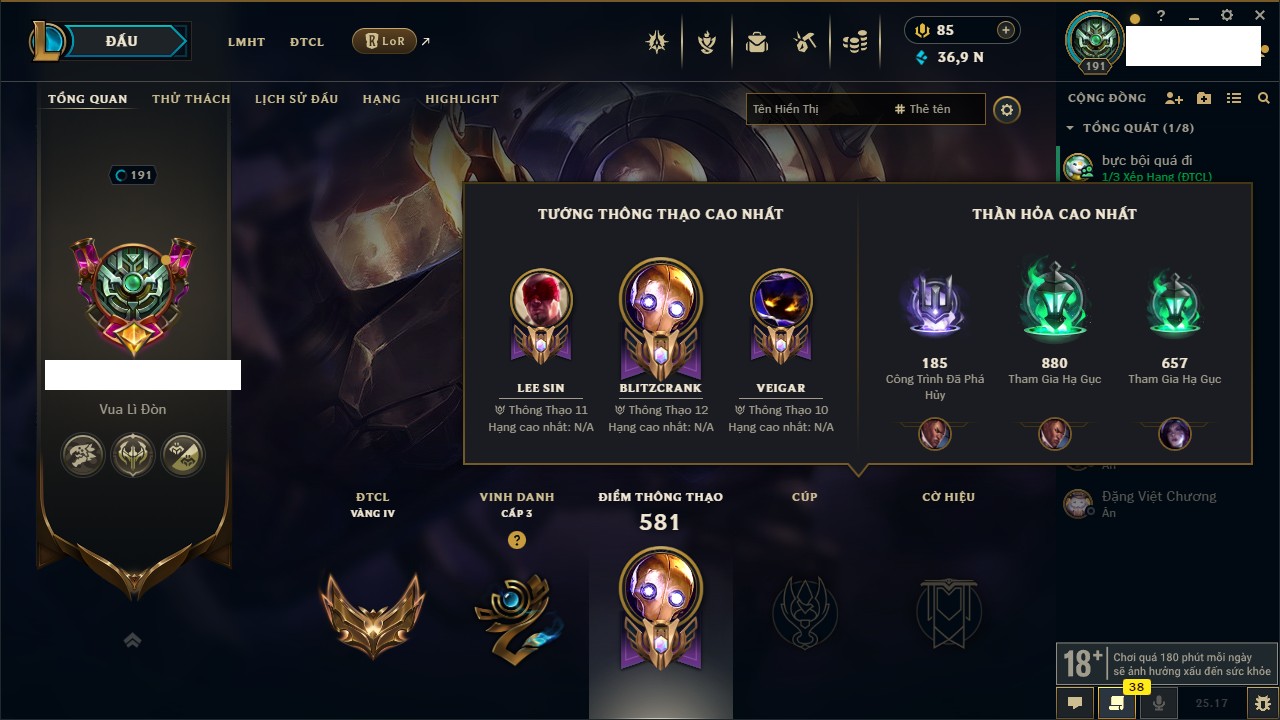This screenshot has height=720, width=1280.
Task: Switch to the LỊCH SỬ ĐẤU tab
Action: (x=296, y=99)
